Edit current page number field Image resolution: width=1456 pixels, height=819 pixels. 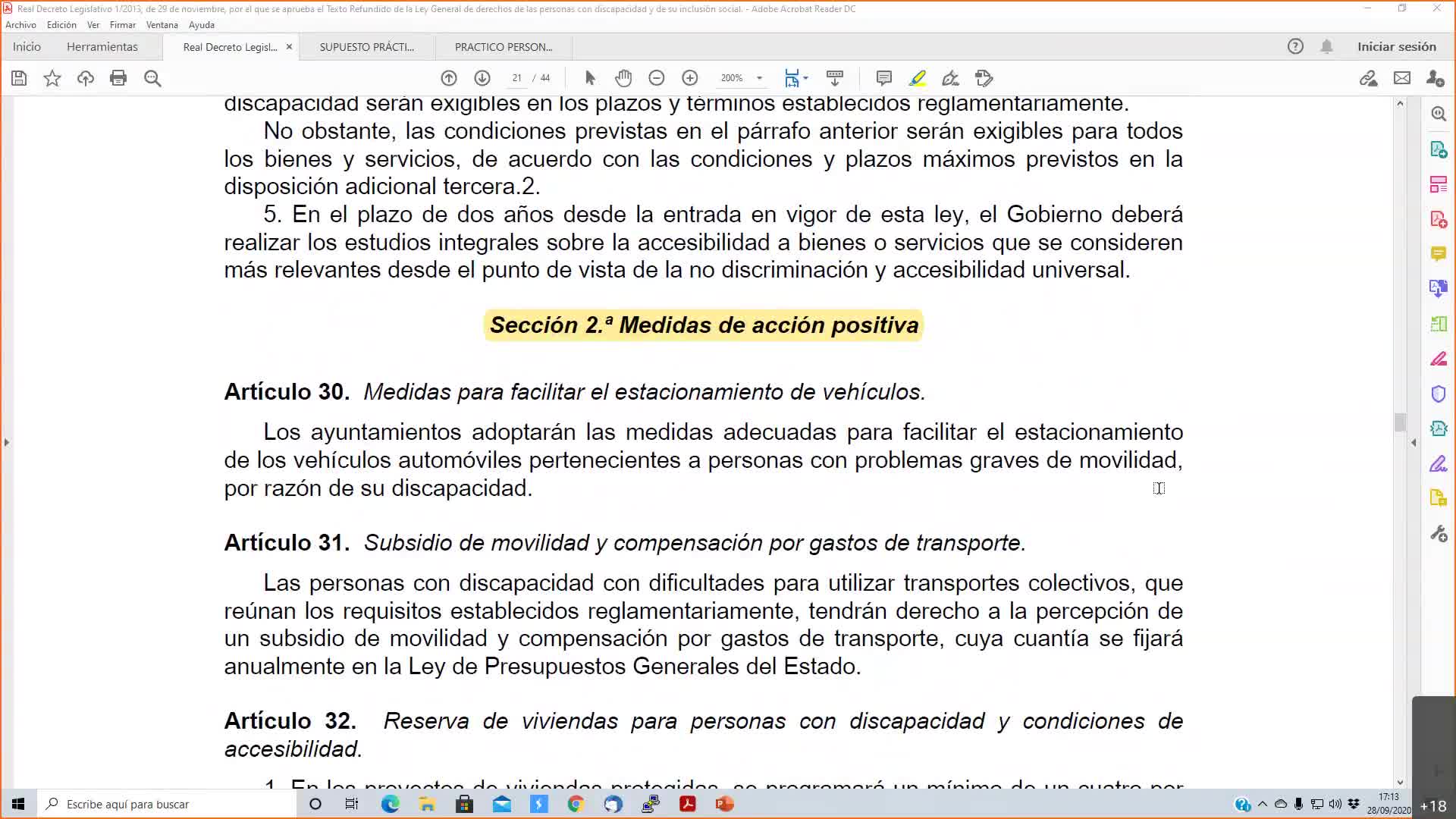516,78
